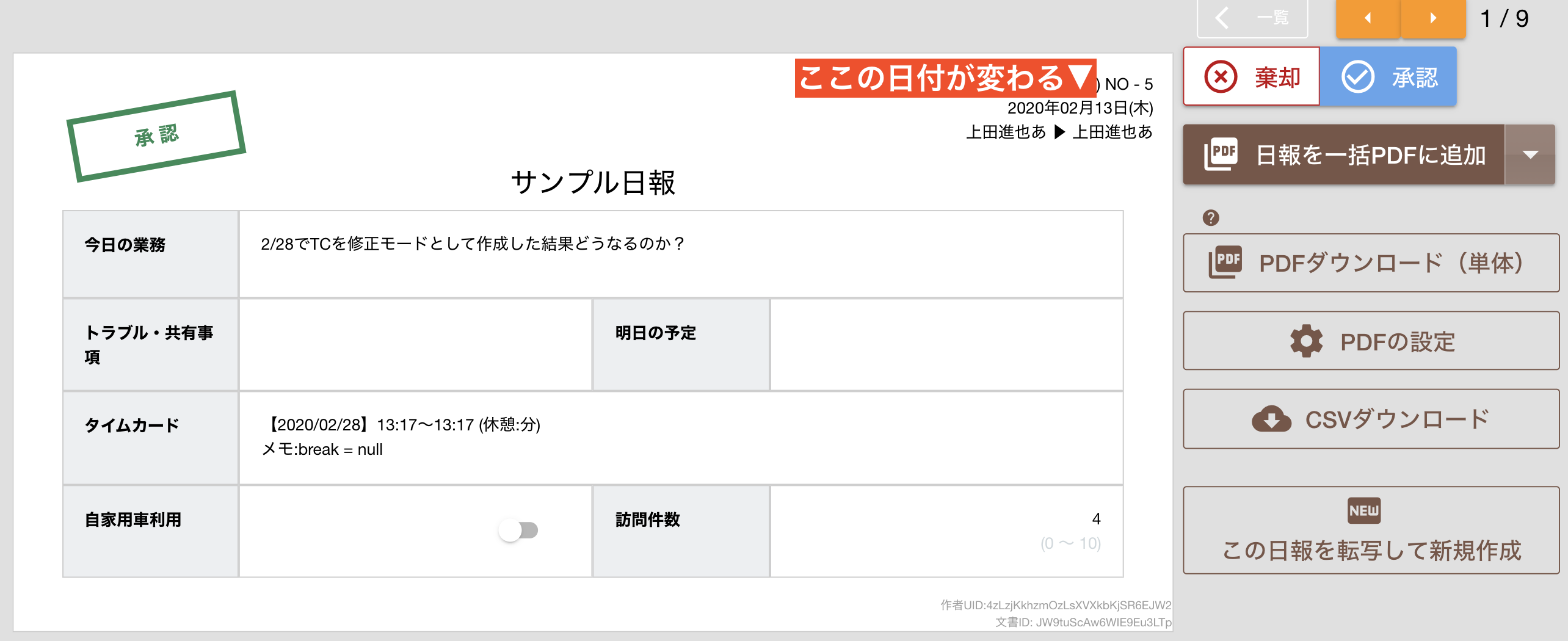
Task: Click the 訪問件数 label cell
Action: tap(681, 531)
